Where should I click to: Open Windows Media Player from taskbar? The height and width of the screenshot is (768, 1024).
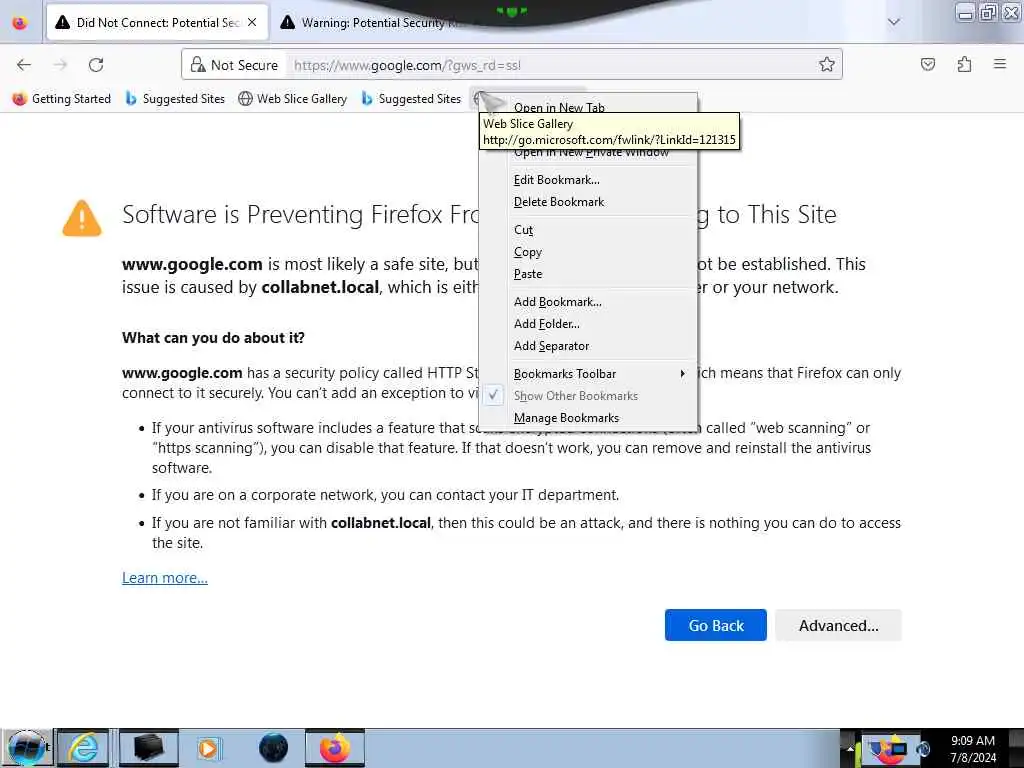210,748
